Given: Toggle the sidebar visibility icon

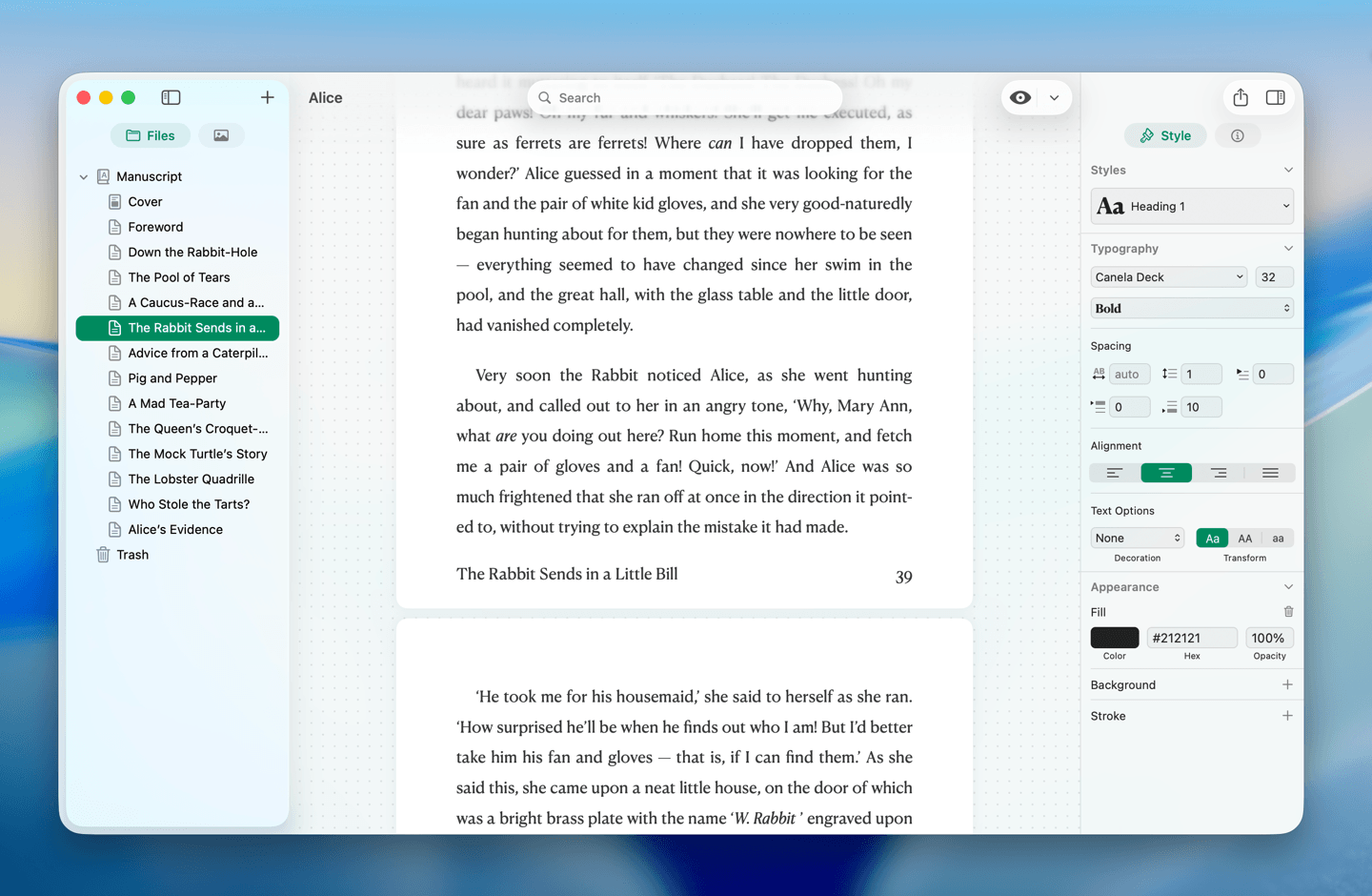Looking at the screenshot, I should coord(171,96).
